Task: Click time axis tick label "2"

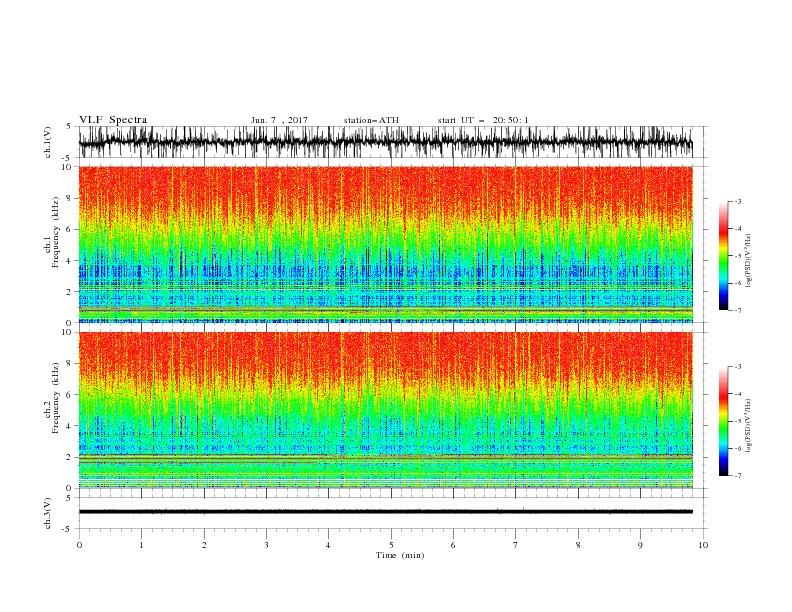Action: coord(204,545)
